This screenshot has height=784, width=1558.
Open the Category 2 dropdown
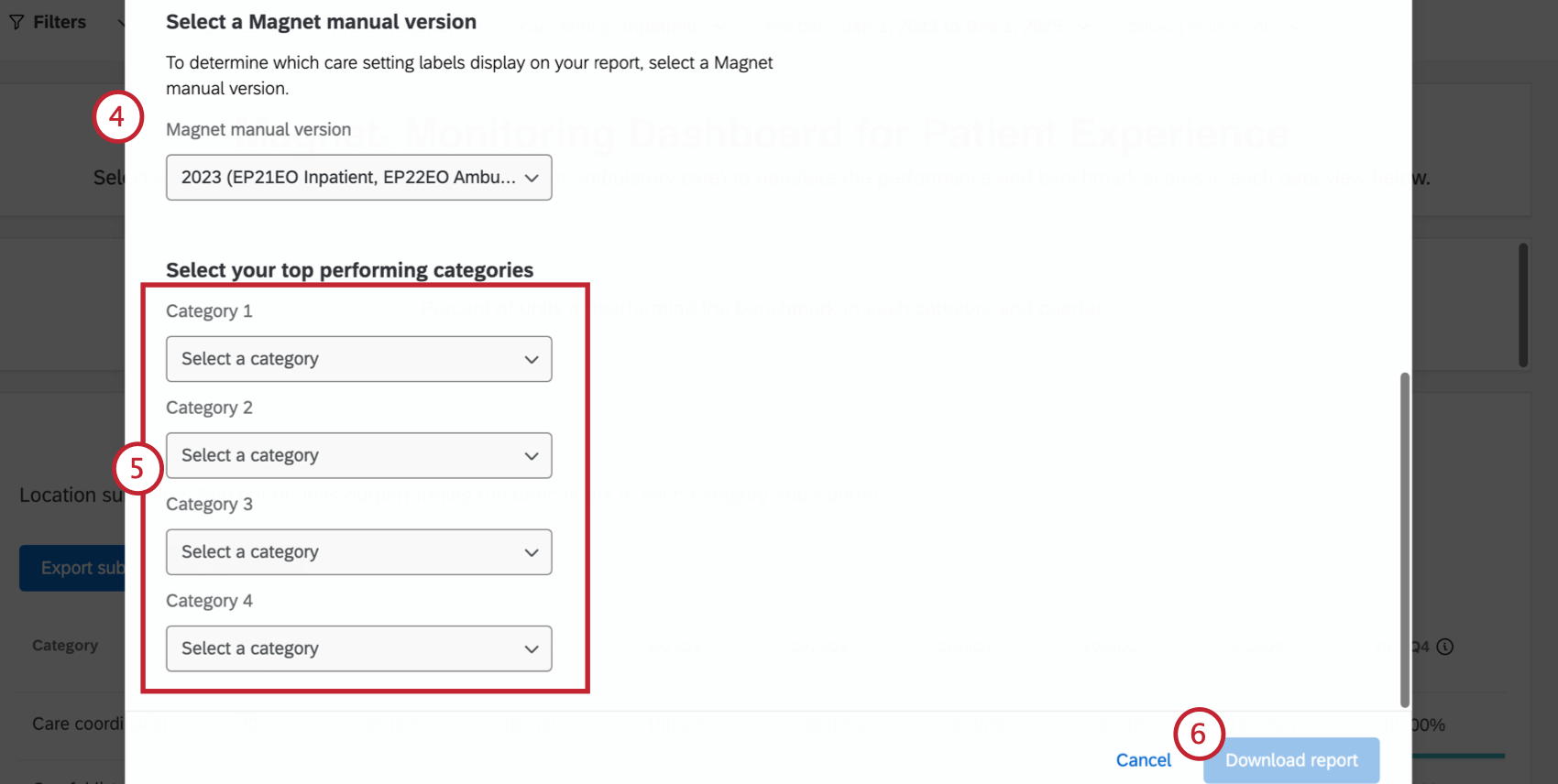(358, 455)
